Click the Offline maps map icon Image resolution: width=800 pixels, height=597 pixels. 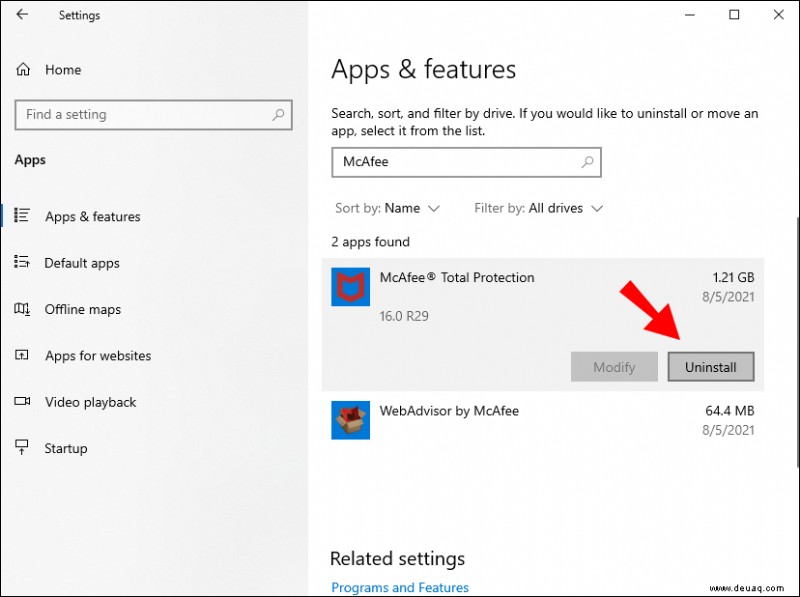pos(22,309)
